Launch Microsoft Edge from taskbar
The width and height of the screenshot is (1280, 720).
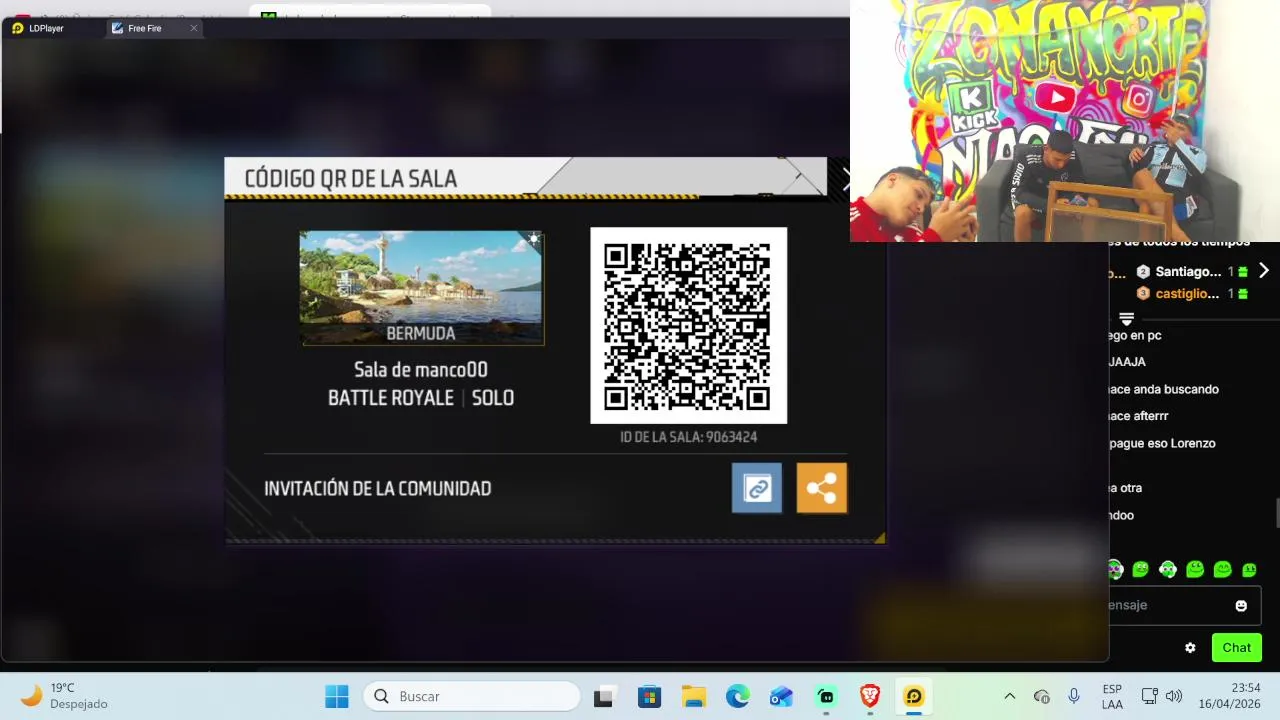[x=738, y=697]
